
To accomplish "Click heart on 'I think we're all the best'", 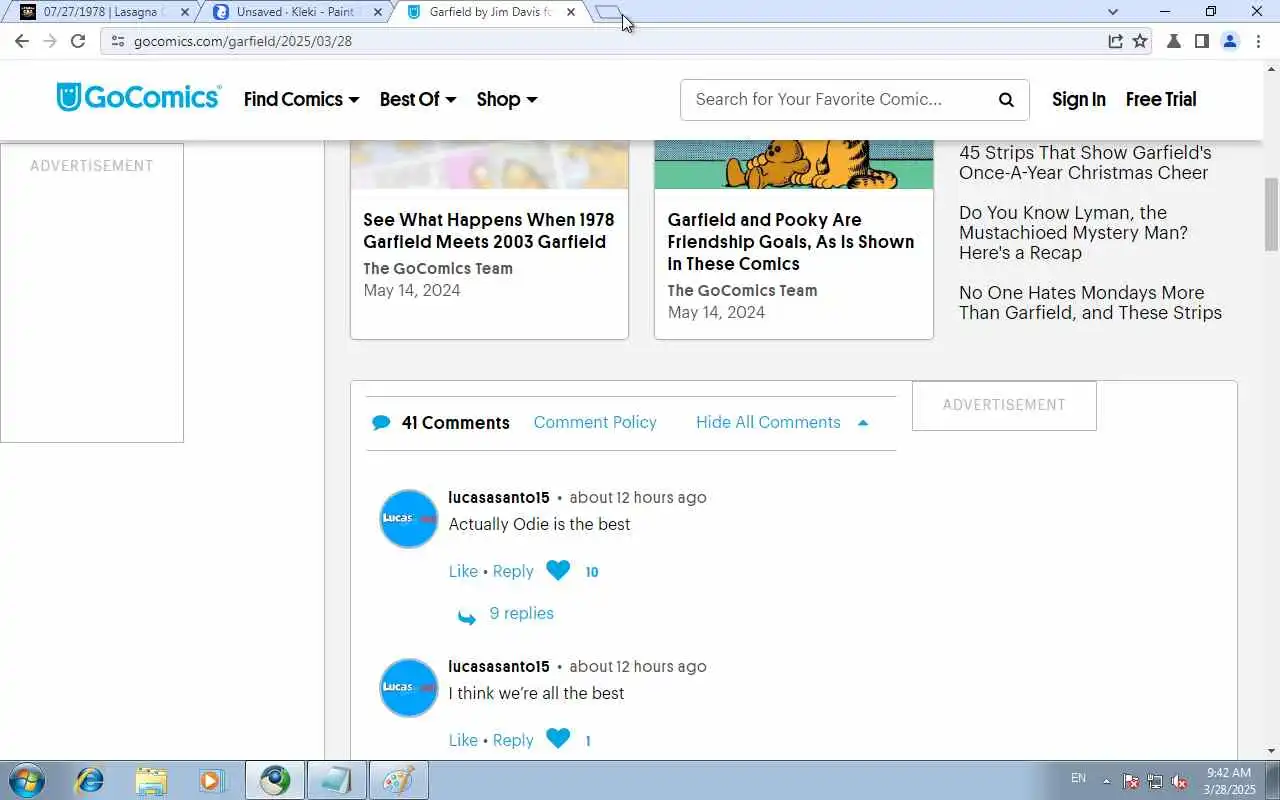I will tap(558, 740).
